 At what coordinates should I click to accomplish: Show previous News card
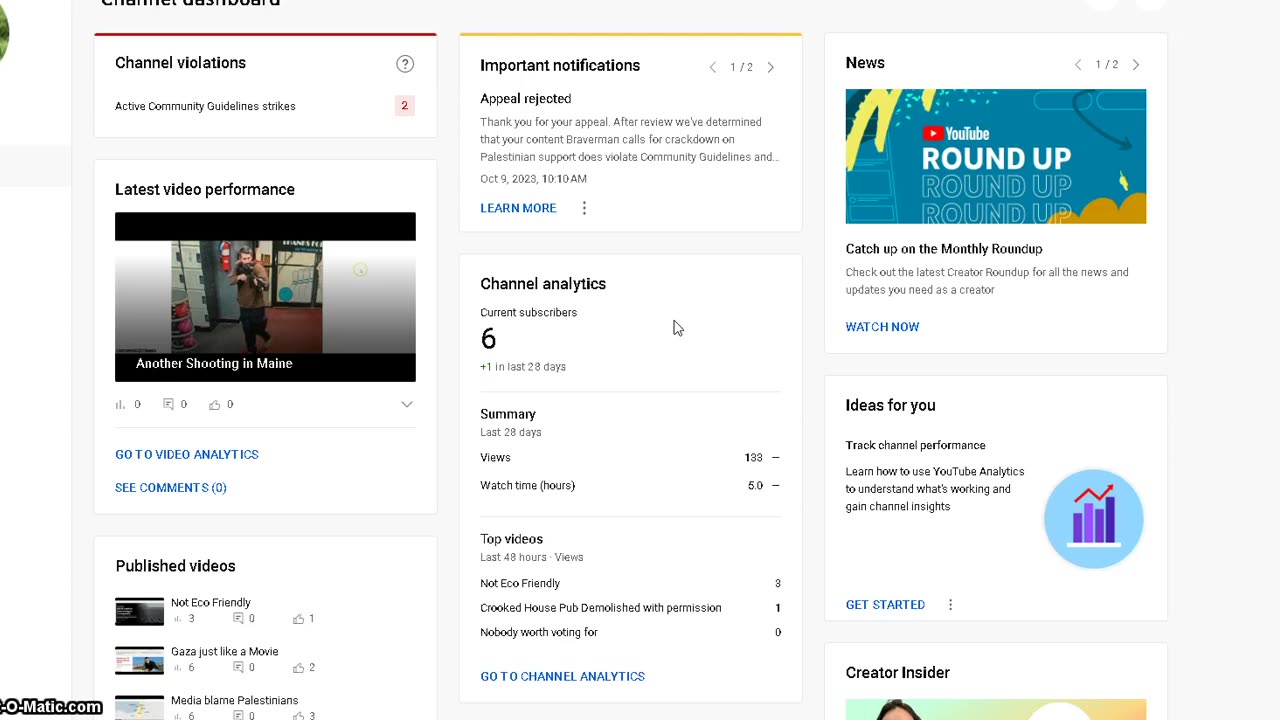[x=1078, y=65]
